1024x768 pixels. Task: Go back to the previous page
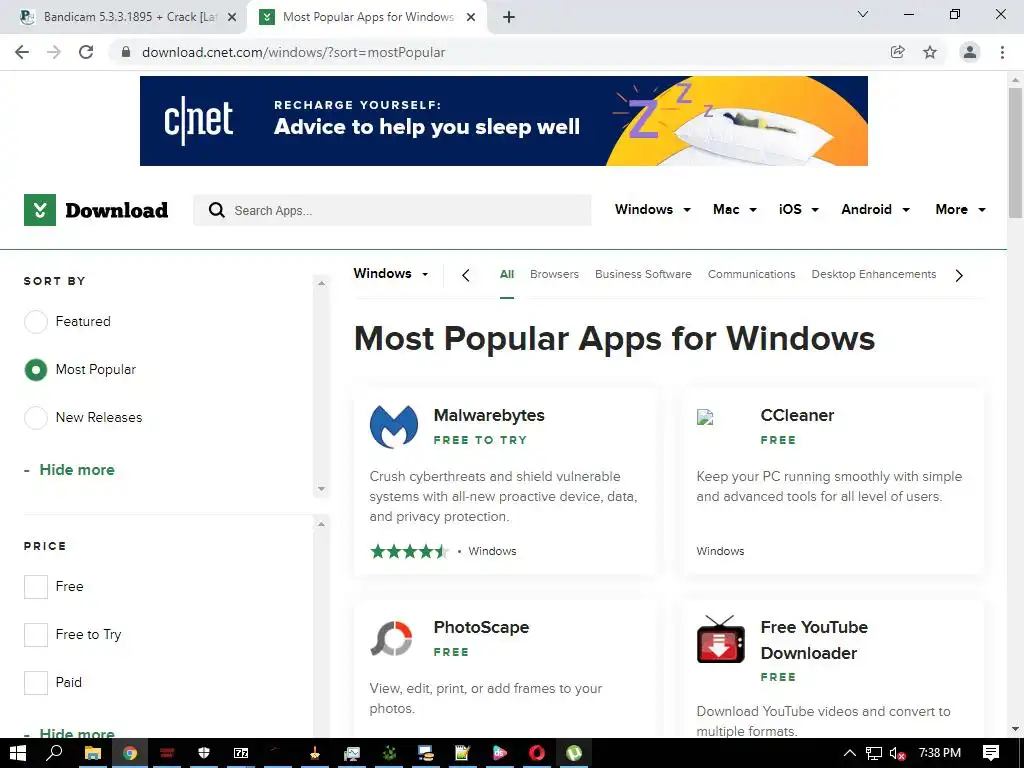(x=22, y=52)
